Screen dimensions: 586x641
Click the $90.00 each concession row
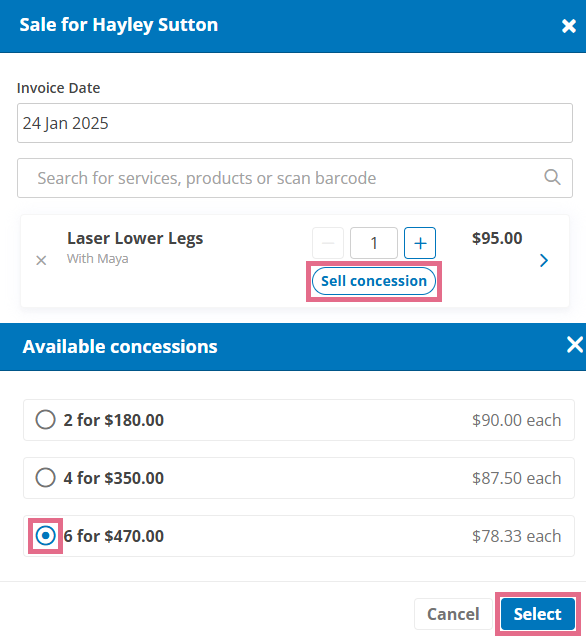(x=299, y=420)
